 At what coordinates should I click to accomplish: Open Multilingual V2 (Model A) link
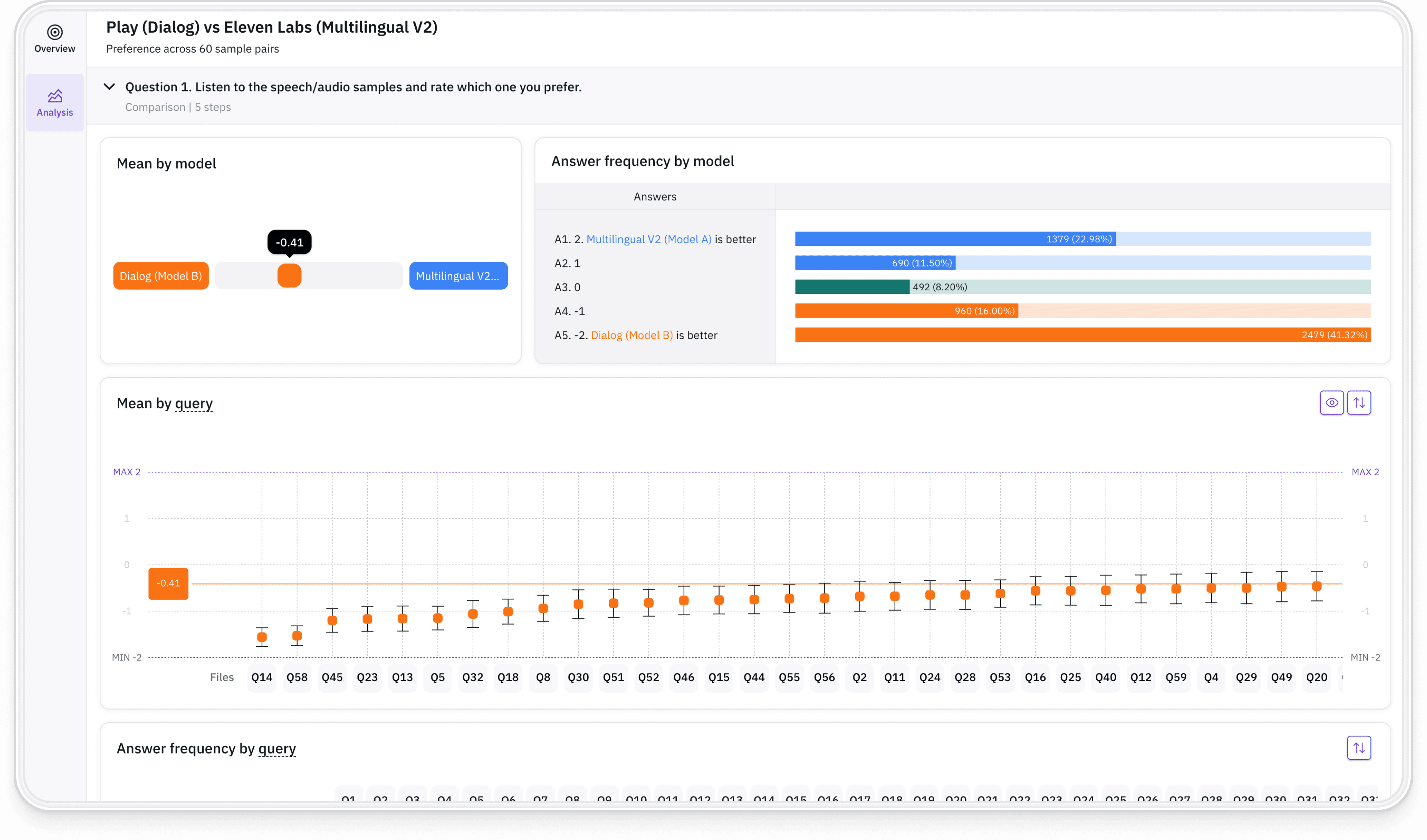tap(649, 239)
